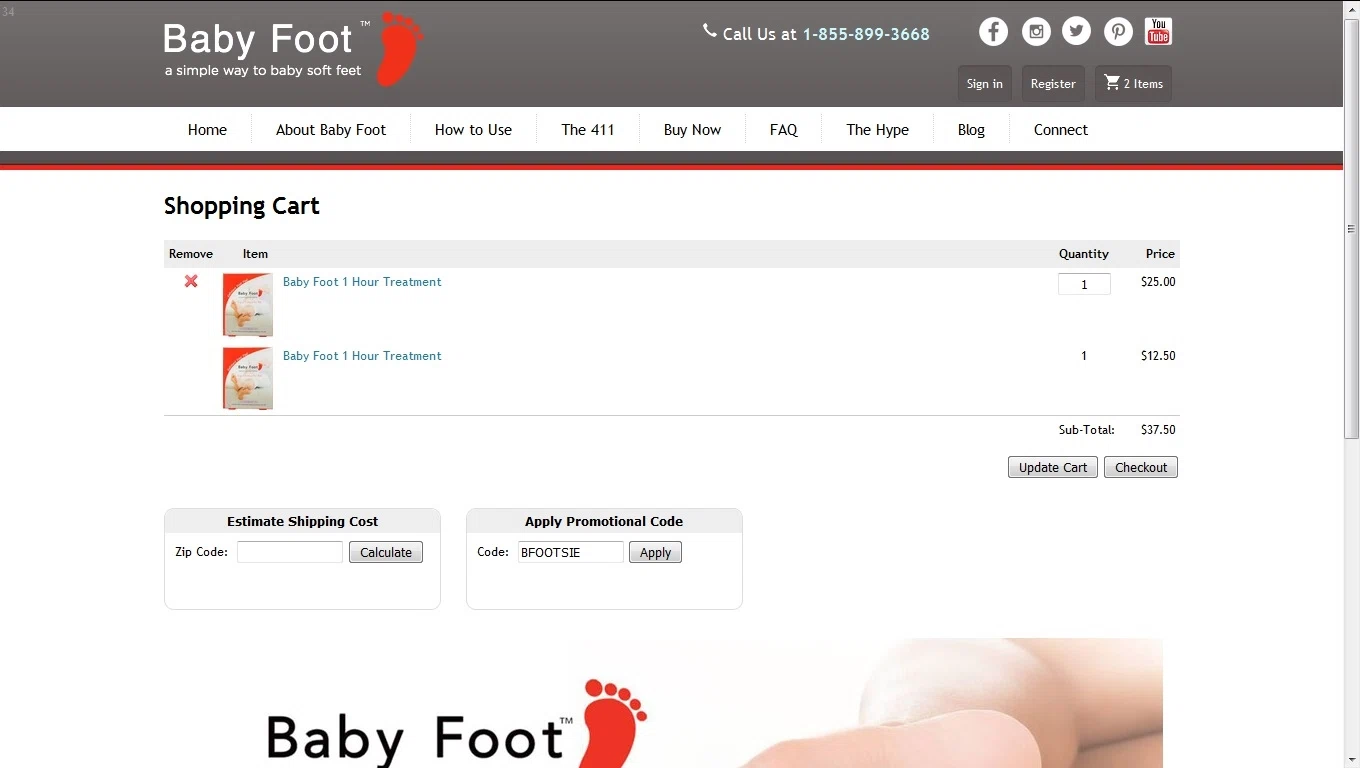Select Buy Now in navigation
Viewport: 1360px width, 768px height.
692,129
